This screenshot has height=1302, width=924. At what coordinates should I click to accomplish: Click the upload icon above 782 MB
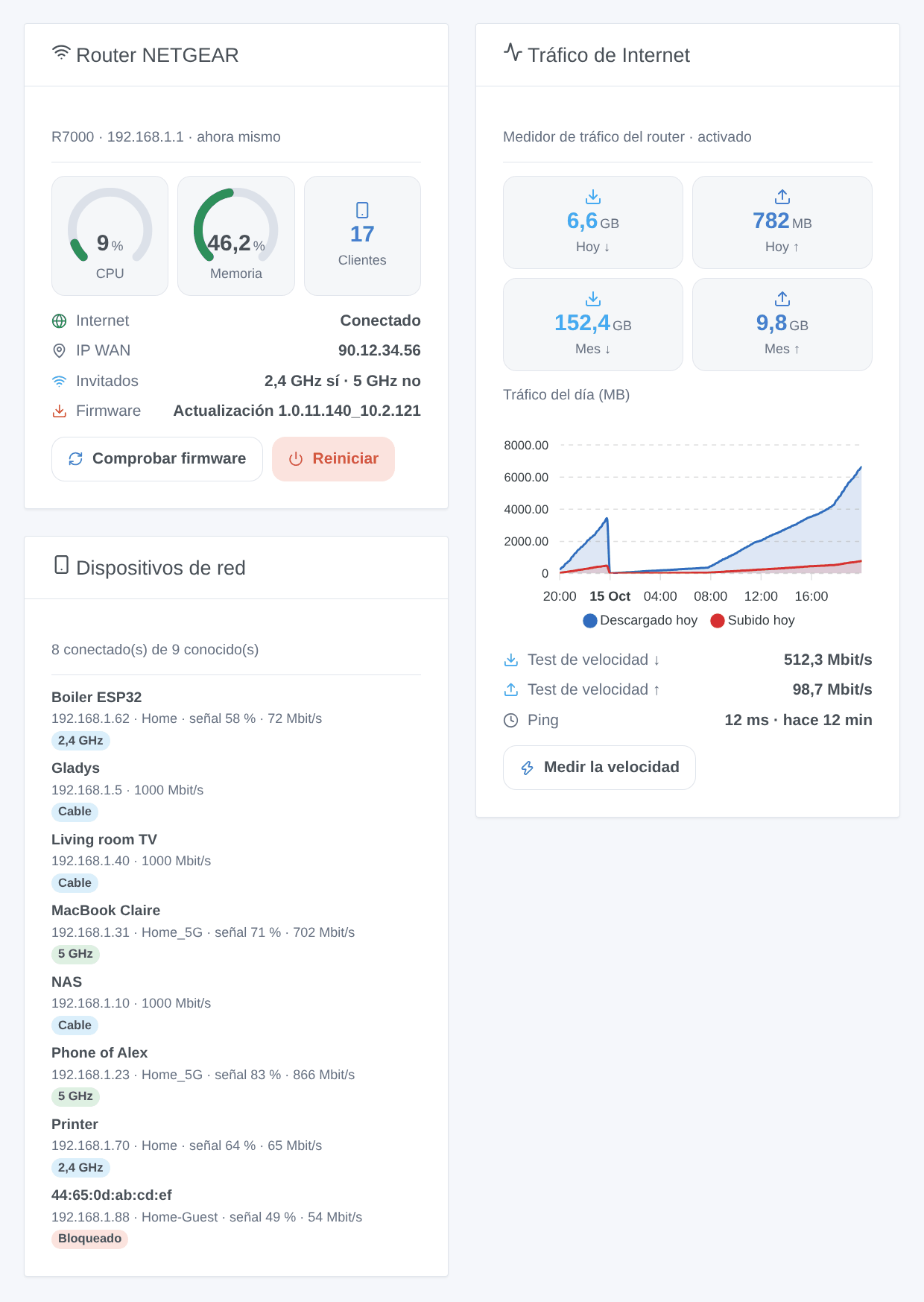coord(782,197)
